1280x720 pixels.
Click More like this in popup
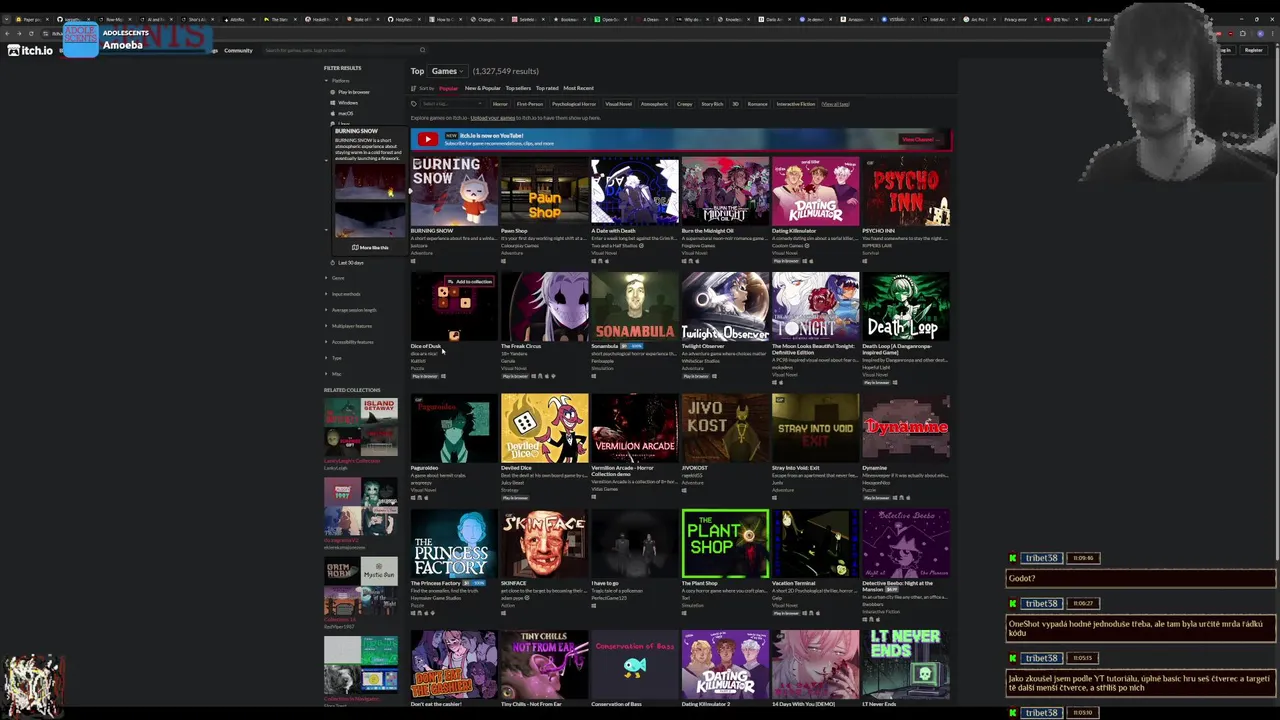[x=370, y=247]
